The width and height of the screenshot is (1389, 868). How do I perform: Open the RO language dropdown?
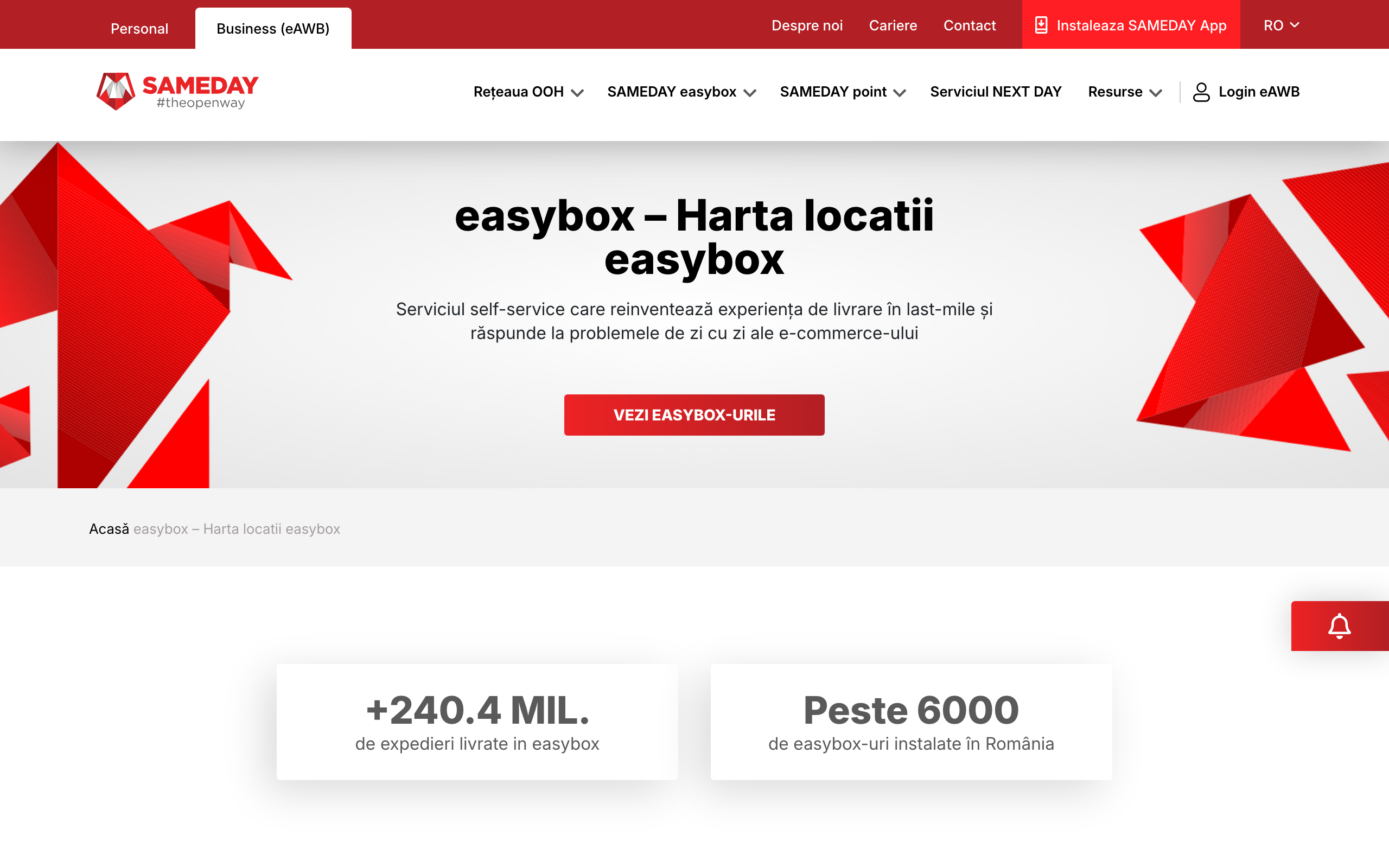(1281, 25)
